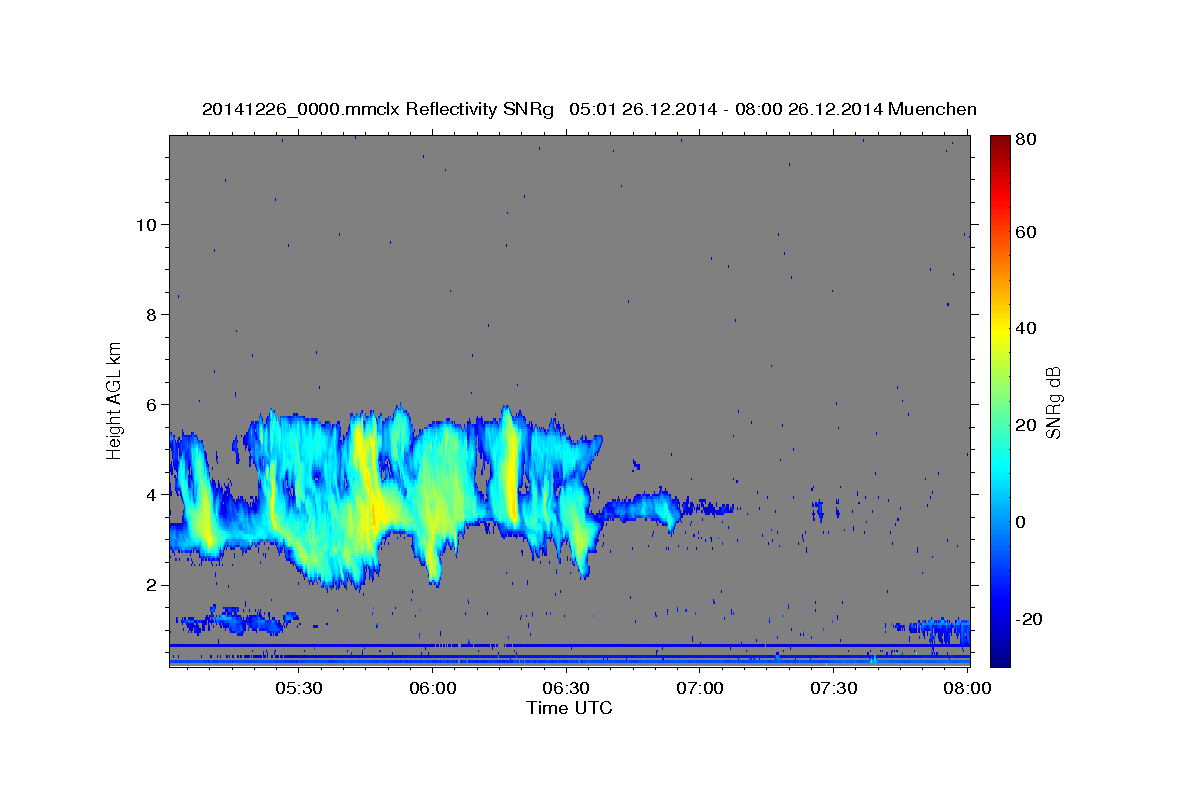
Task: Click the height tick label 6
Action: point(152,404)
